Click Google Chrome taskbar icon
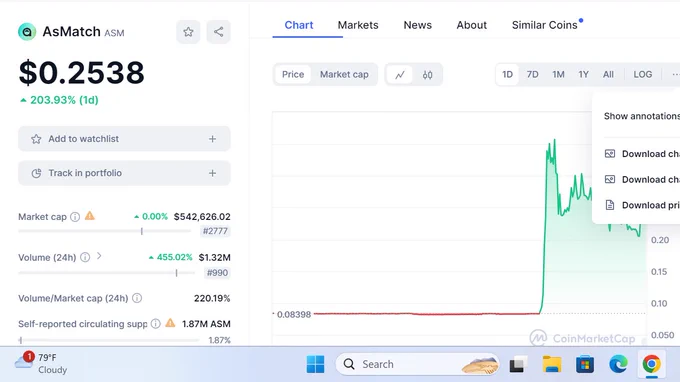The width and height of the screenshot is (680, 382). coord(651,364)
